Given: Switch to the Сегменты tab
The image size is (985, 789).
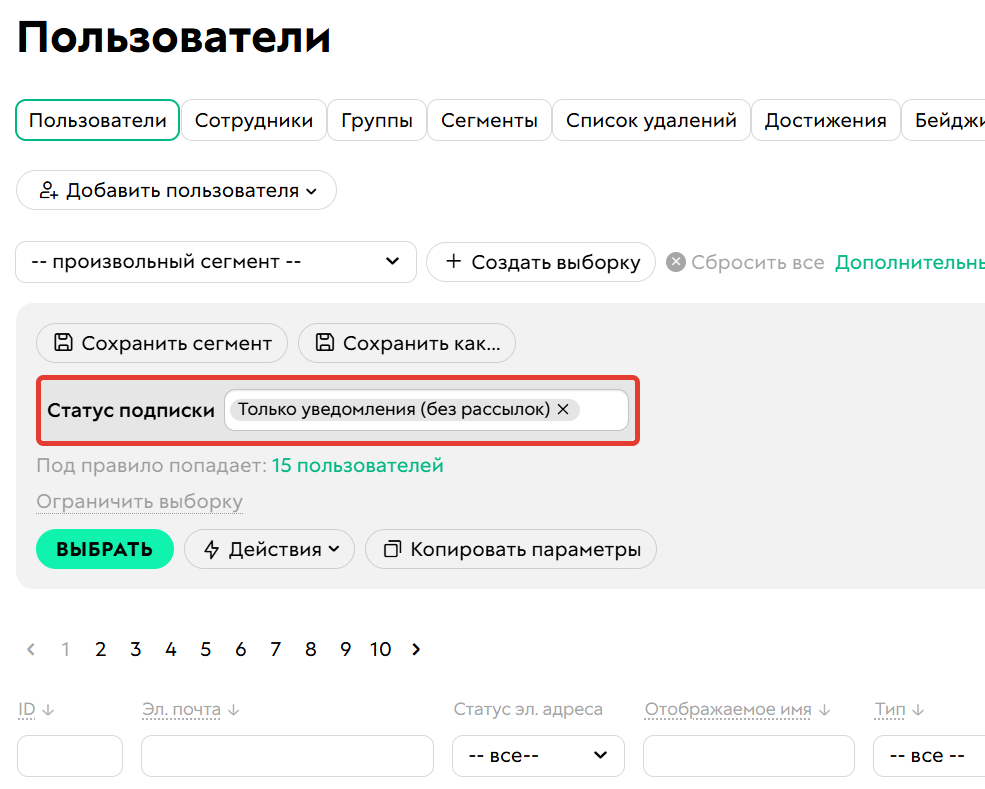Looking at the screenshot, I should [488, 119].
